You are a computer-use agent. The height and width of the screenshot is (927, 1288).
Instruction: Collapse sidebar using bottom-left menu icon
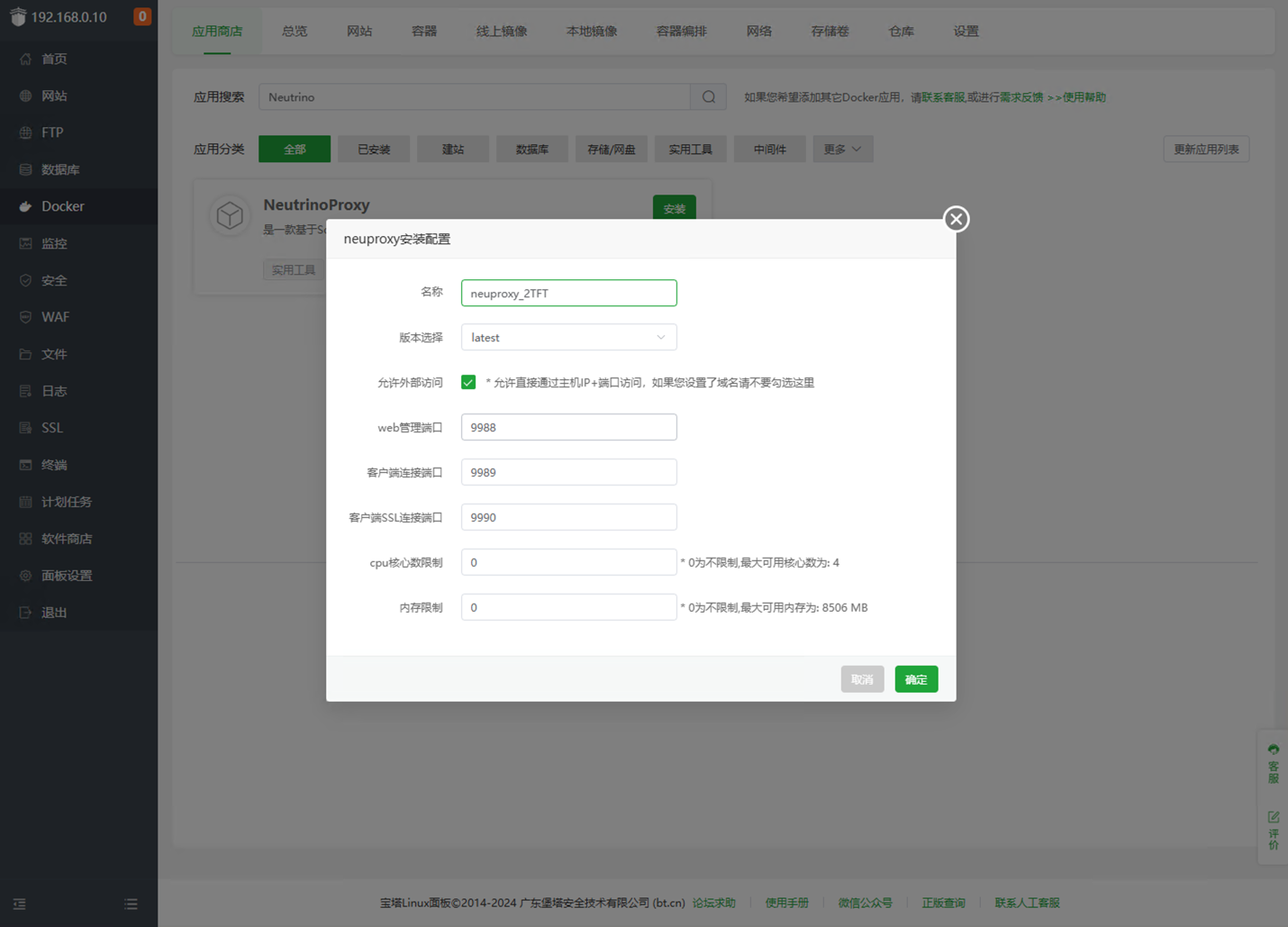[20, 904]
